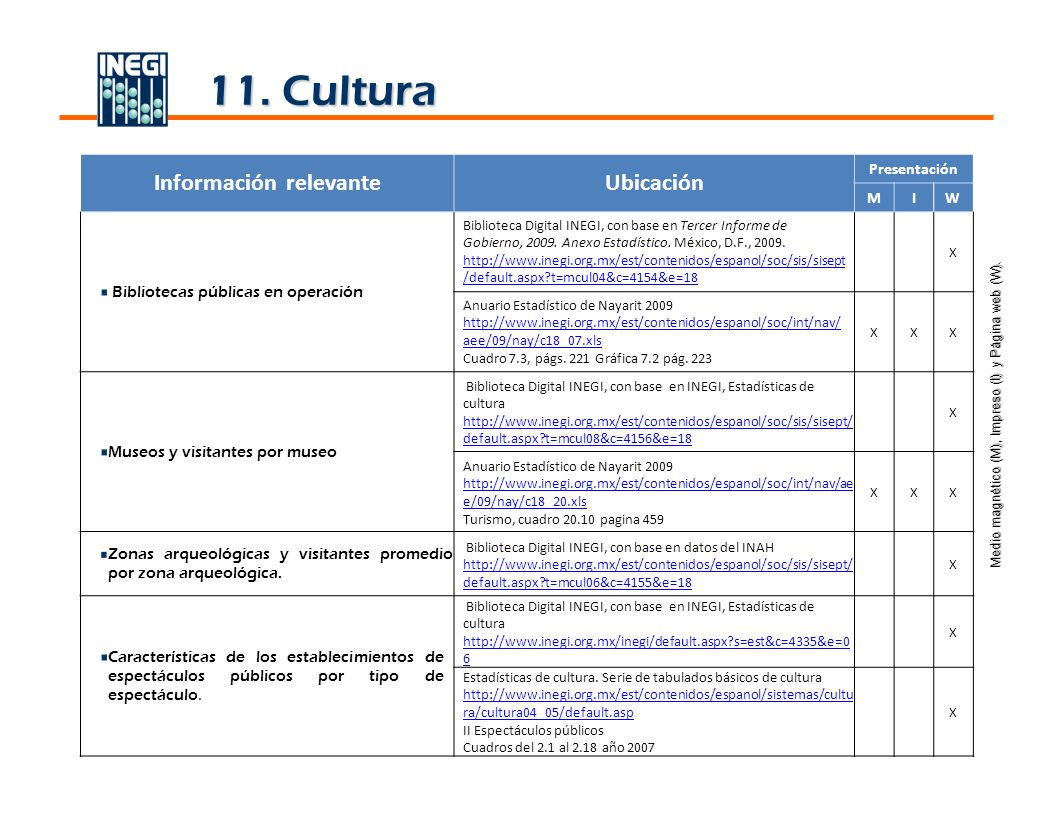Viewport: 1054px width, 816px height.
Task: Select 'Estadísticas de cultura. Serie de tabulados' text
Action: pos(642,678)
